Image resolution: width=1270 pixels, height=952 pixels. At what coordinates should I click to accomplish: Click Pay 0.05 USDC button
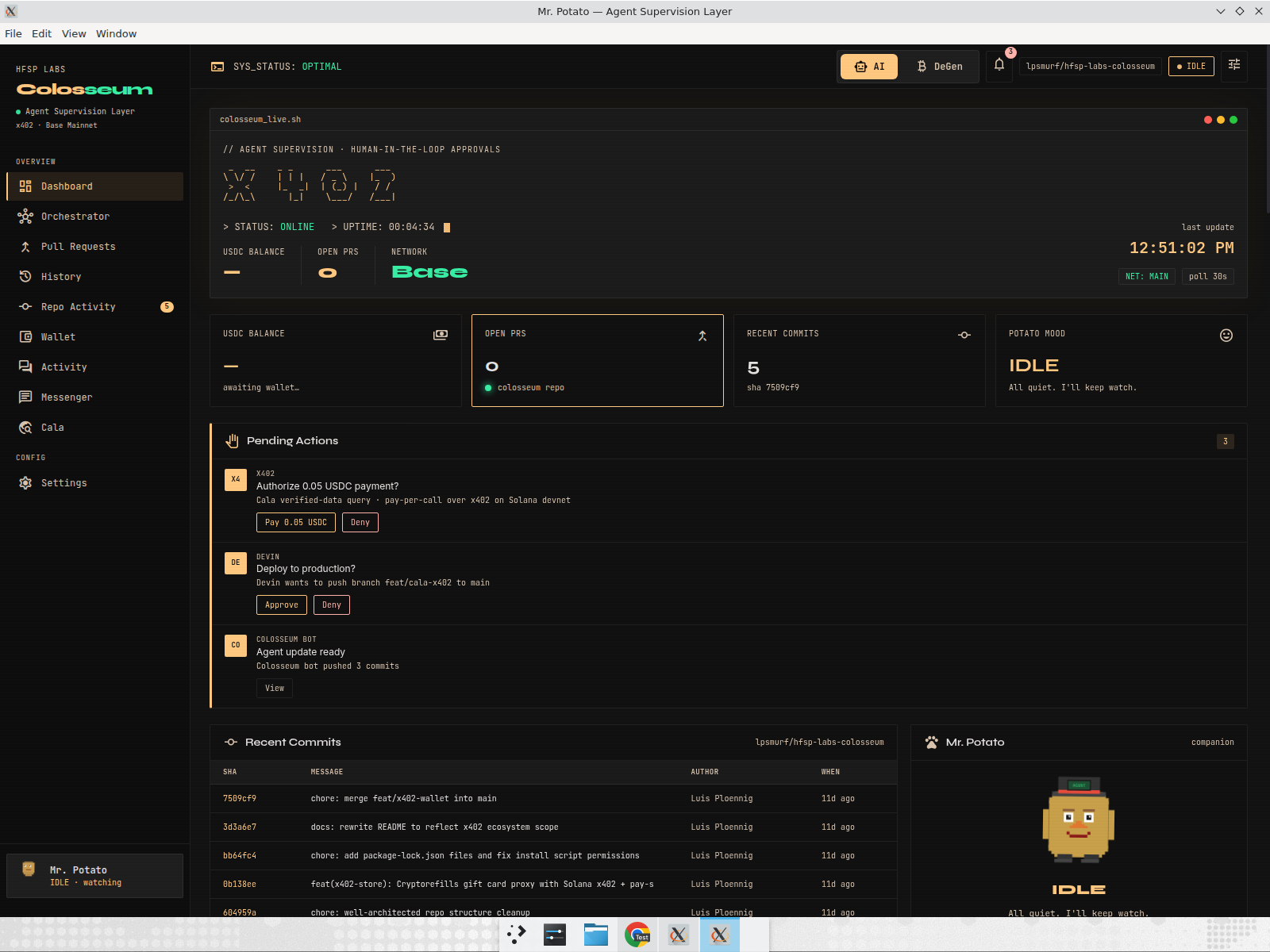tap(296, 523)
